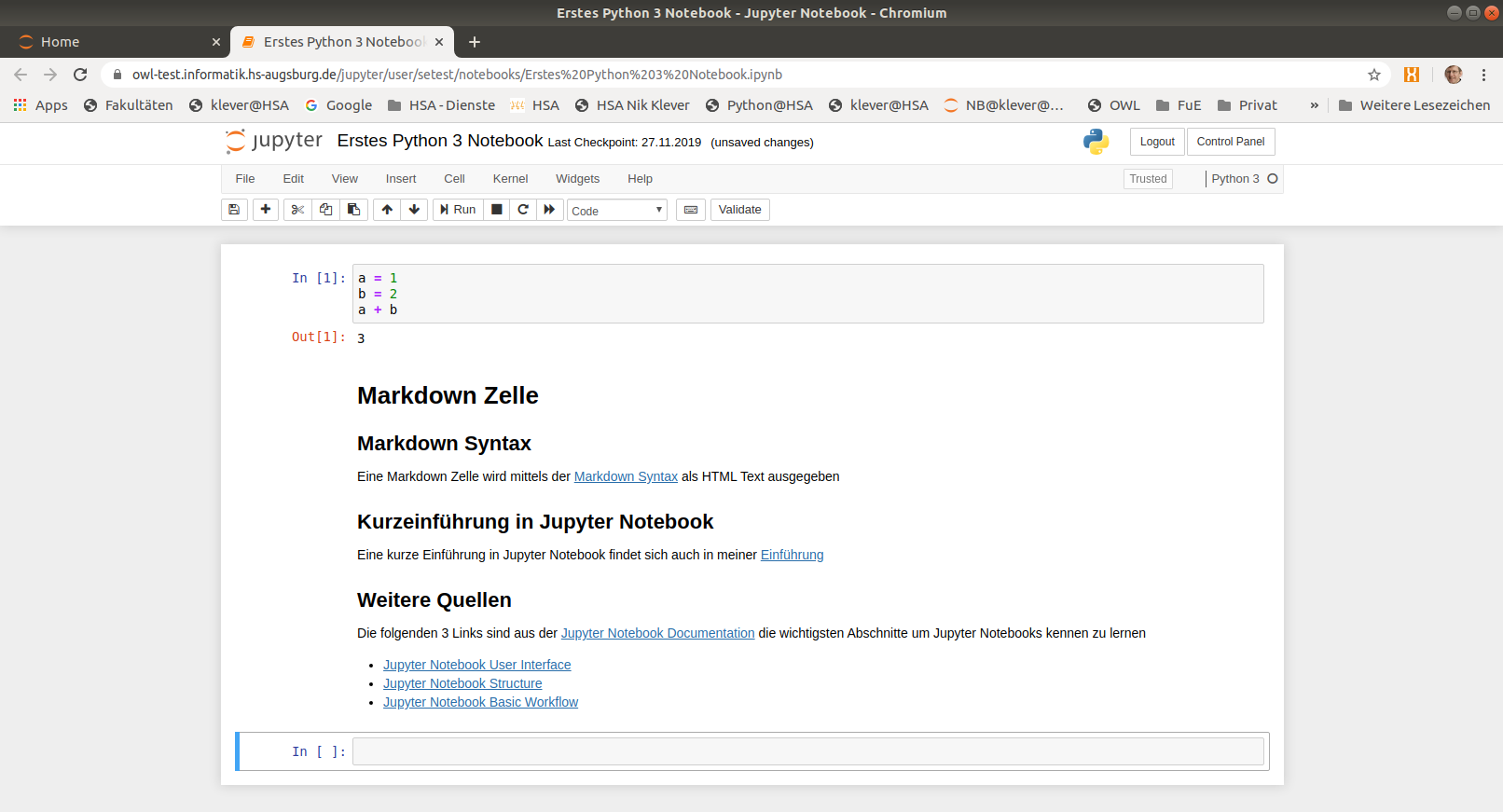Open the View menu
Image resolution: width=1503 pixels, height=812 pixels.
[x=345, y=179]
